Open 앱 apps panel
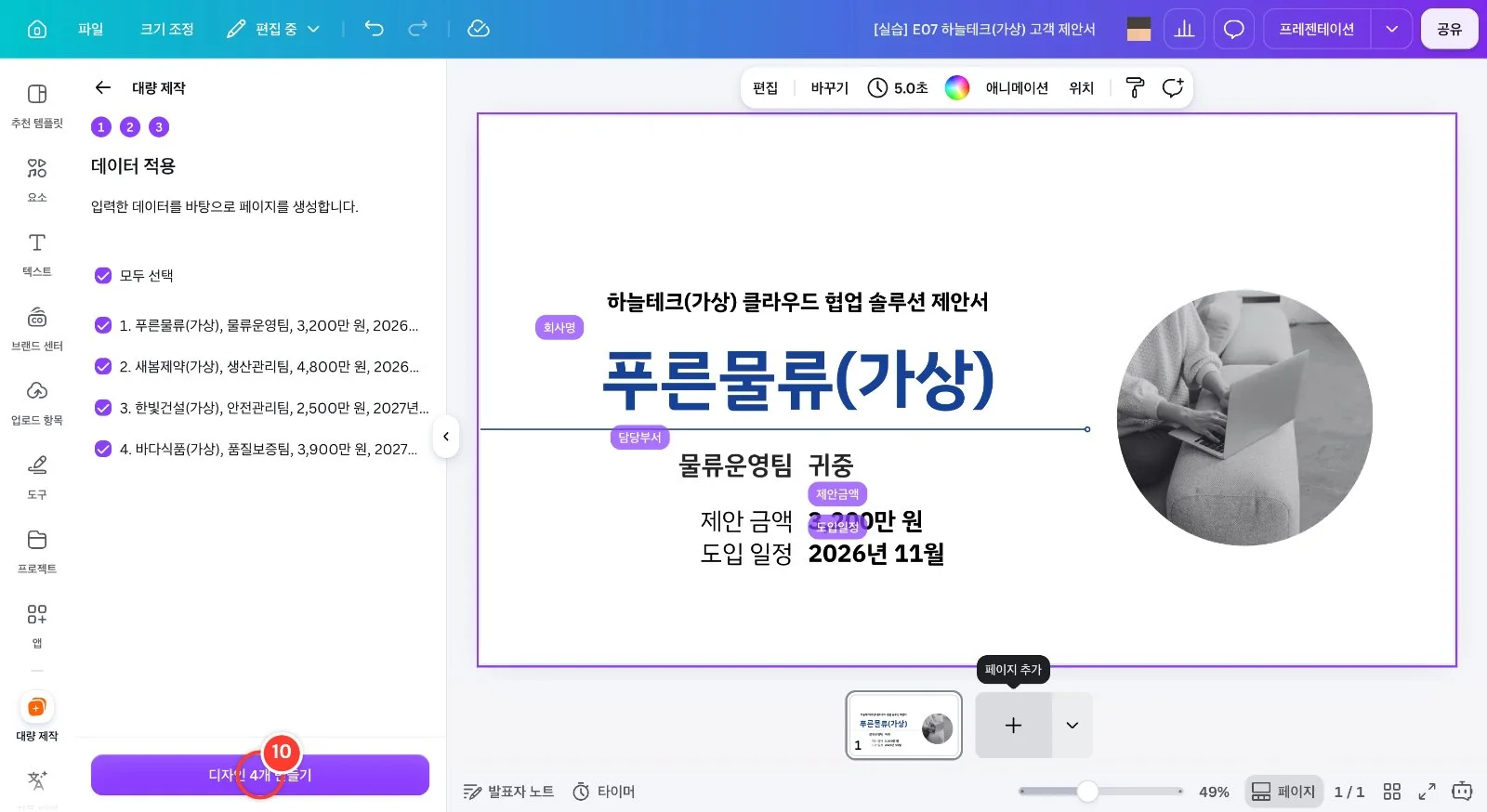Image resolution: width=1487 pixels, height=812 pixels. (37, 625)
